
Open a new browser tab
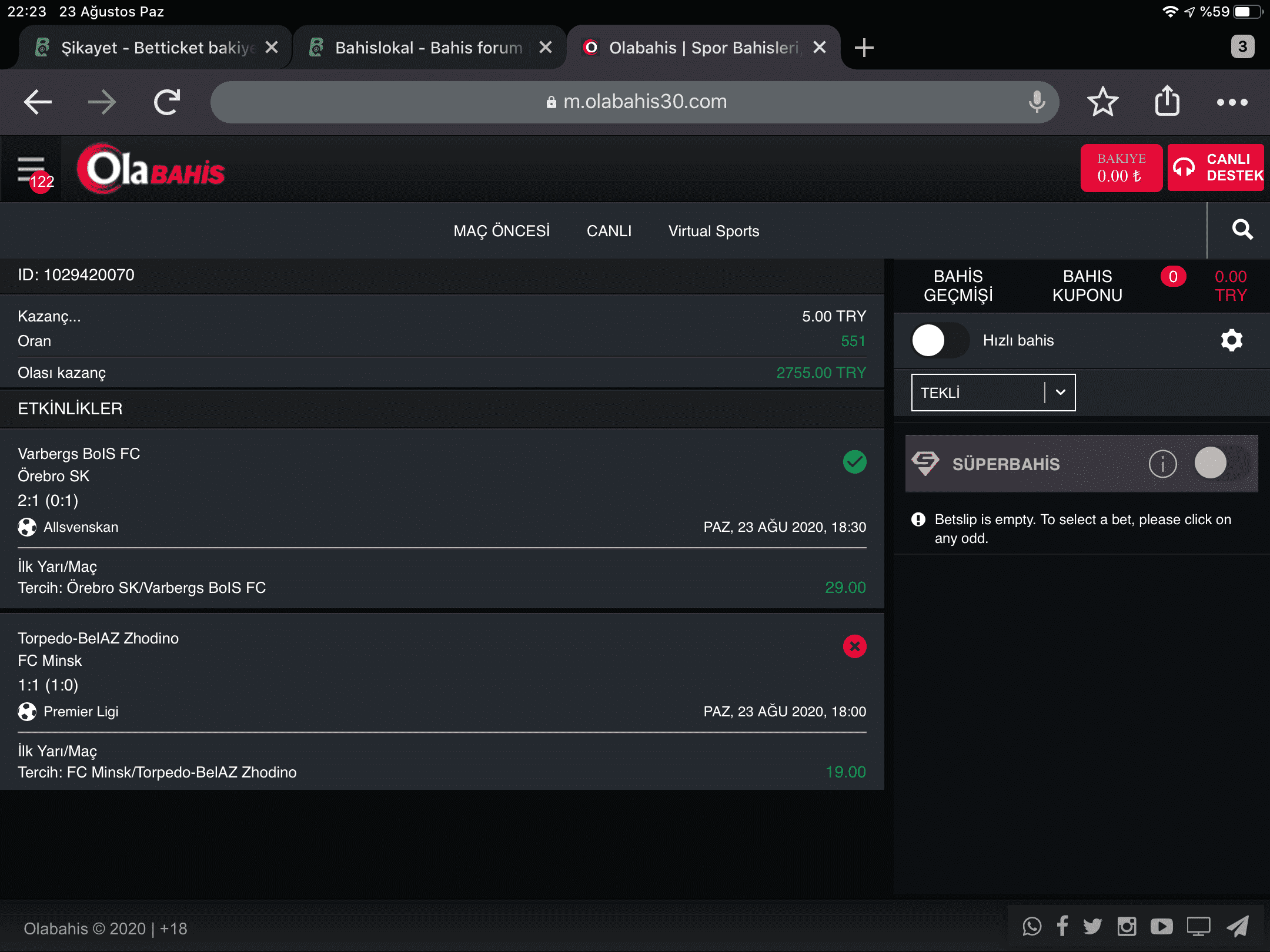point(864,48)
